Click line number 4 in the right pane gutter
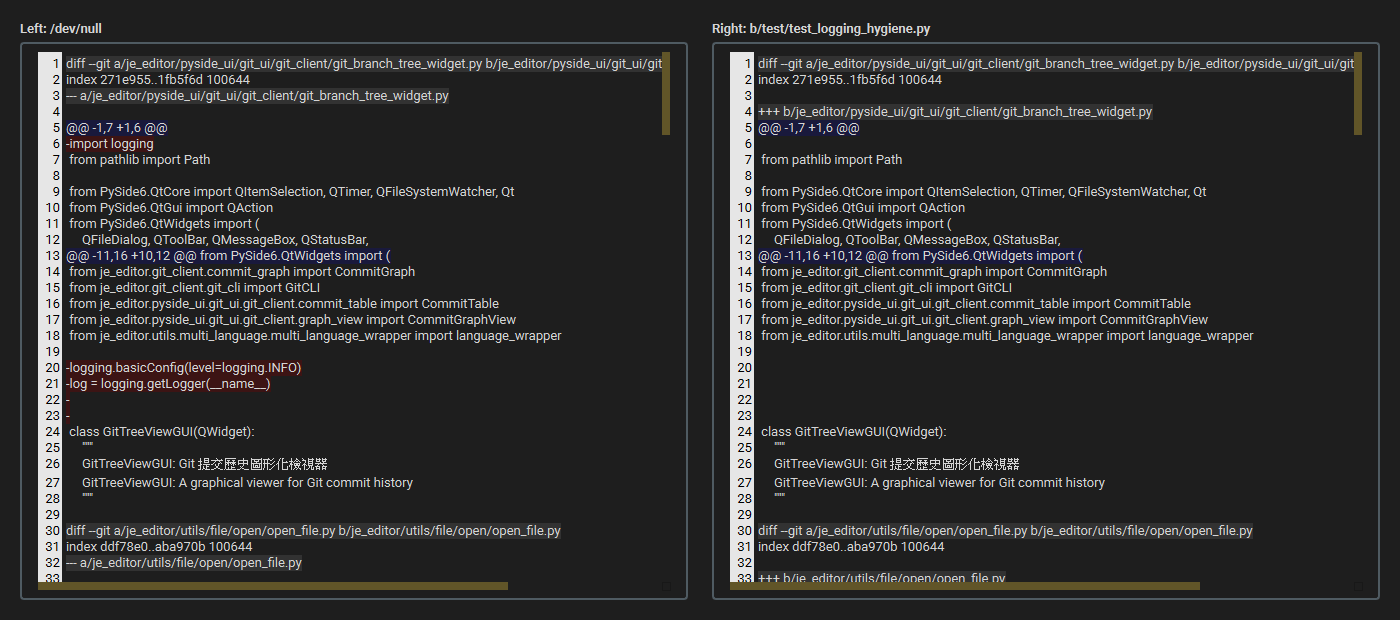This screenshot has height=620, width=1400. [x=750, y=112]
